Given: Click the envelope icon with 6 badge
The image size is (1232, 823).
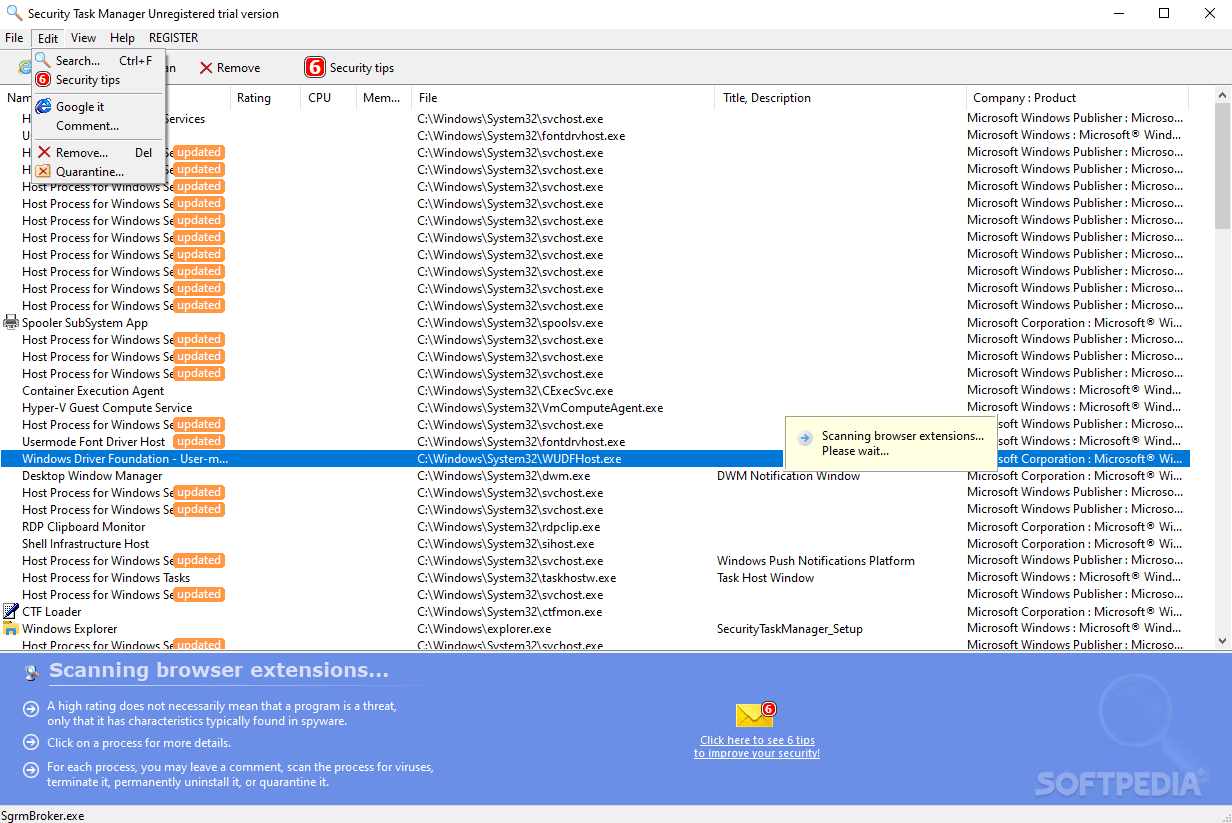Looking at the screenshot, I should pyautogui.click(x=755, y=714).
